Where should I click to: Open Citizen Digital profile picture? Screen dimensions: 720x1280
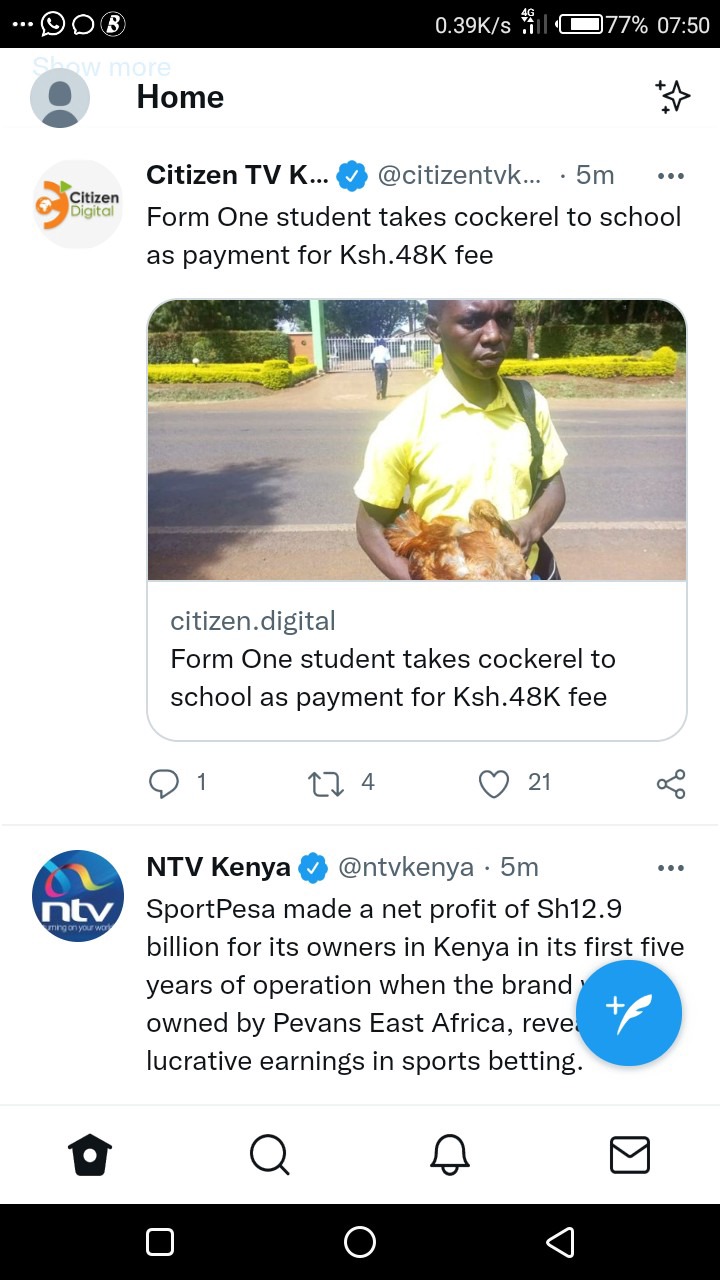(78, 204)
